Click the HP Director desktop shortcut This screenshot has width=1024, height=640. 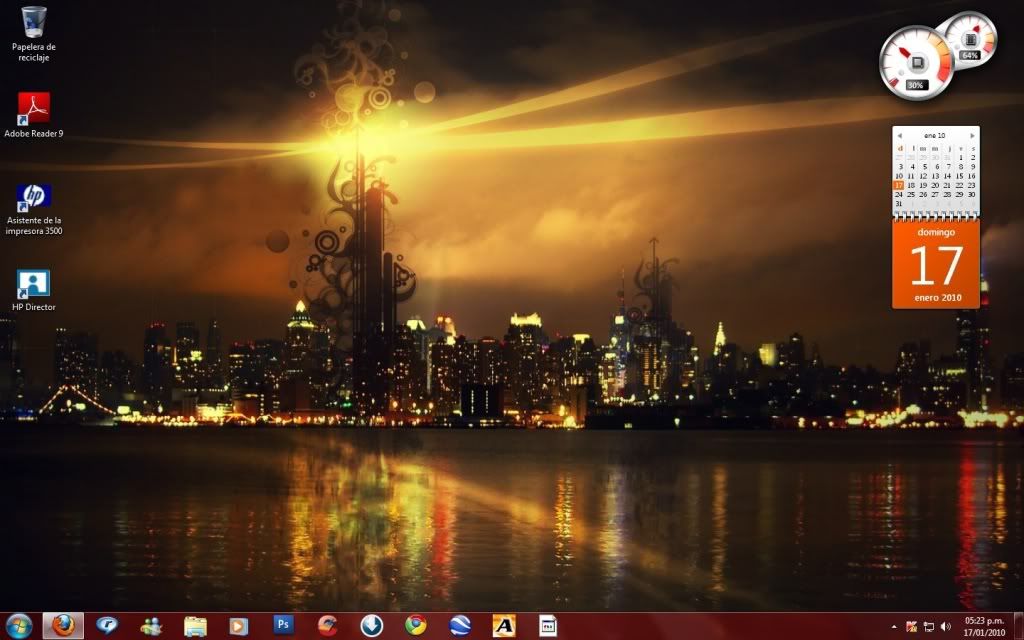33,284
